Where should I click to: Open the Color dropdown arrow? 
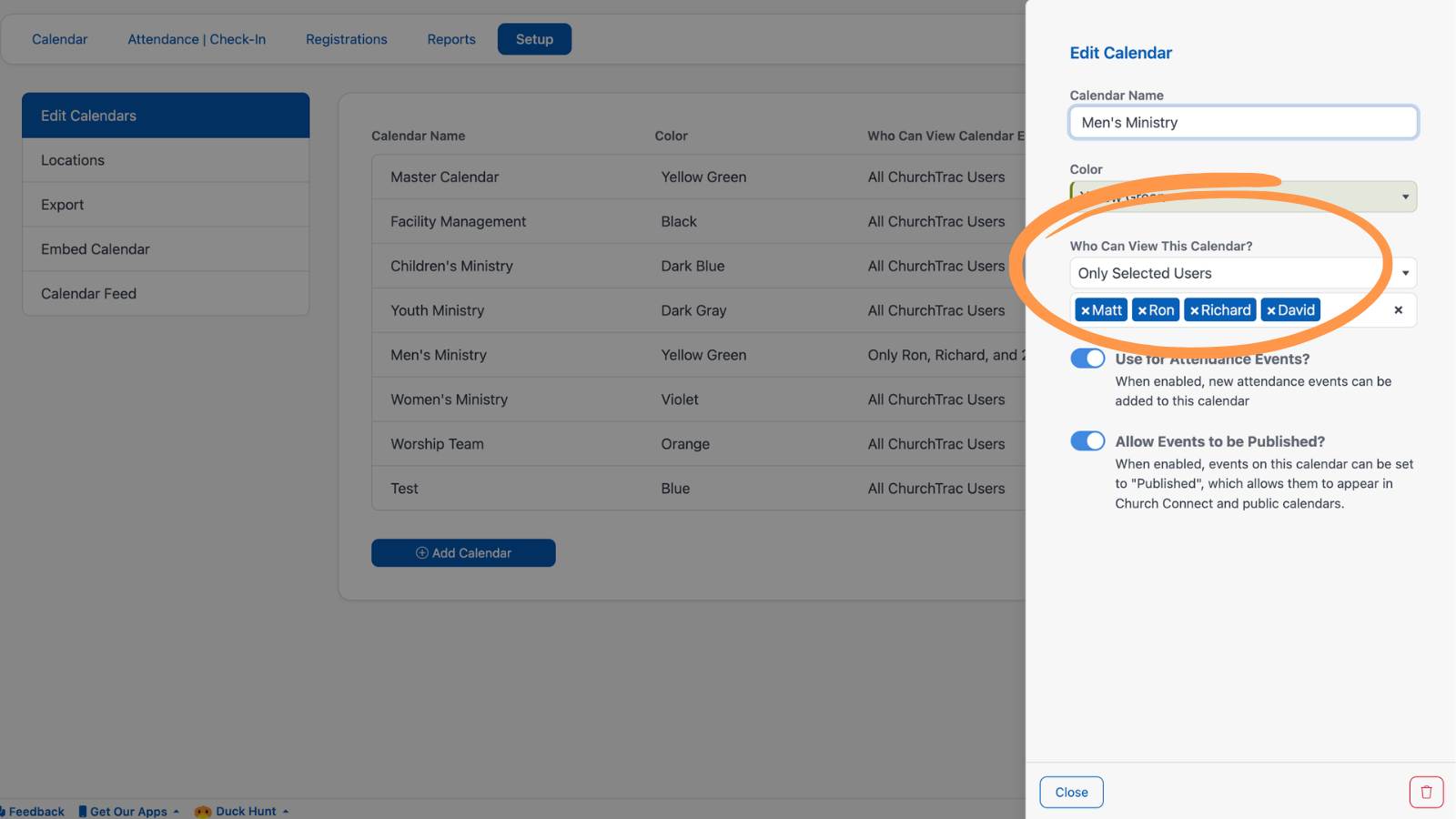(x=1405, y=197)
